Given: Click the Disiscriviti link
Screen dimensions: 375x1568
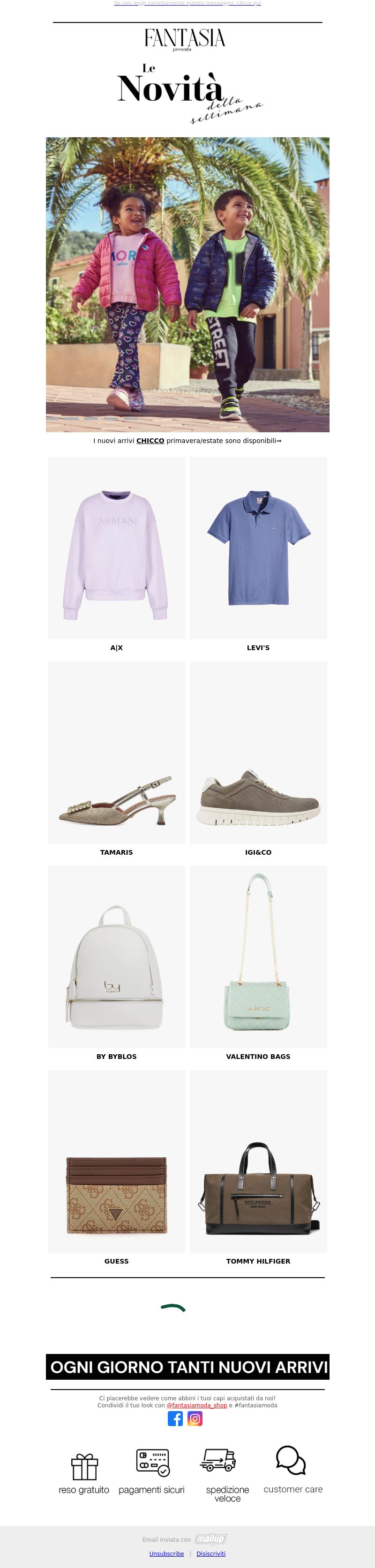Looking at the screenshot, I should (210, 1553).
